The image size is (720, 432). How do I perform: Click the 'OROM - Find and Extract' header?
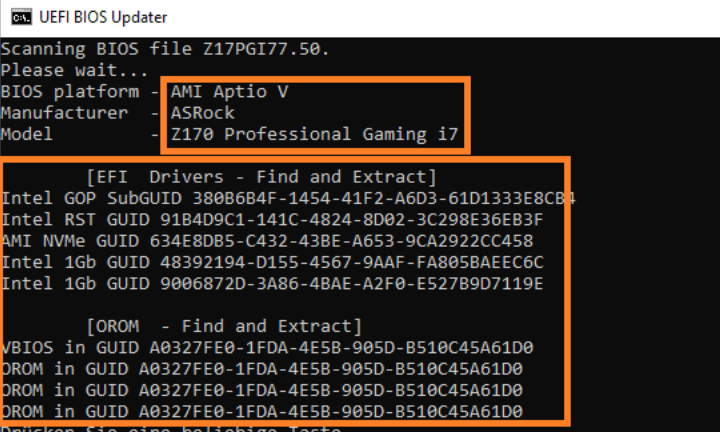tap(223, 326)
